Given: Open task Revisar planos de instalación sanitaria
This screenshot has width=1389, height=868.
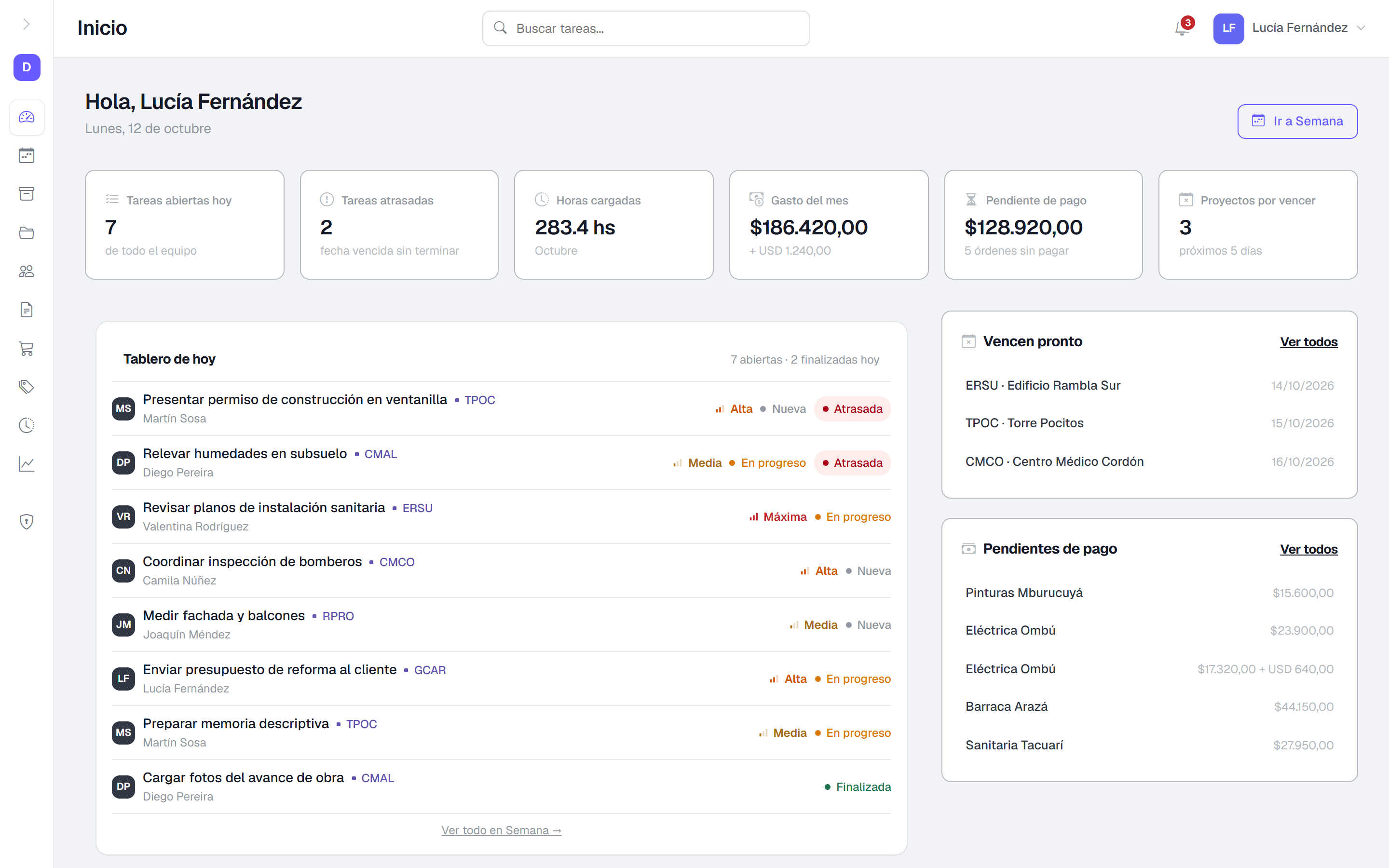Looking at the screenshot, I should point(501,516).
